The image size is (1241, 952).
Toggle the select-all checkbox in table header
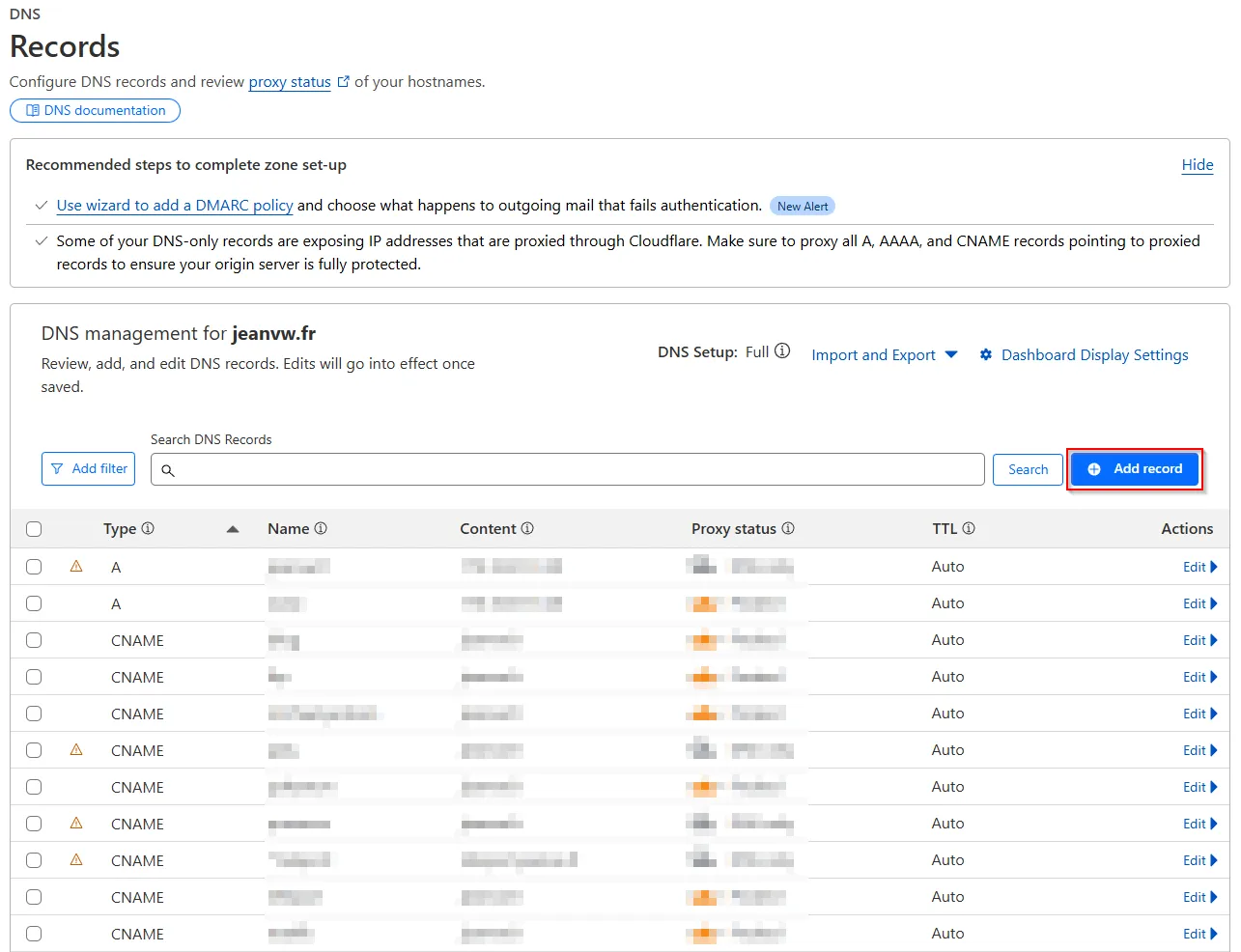[x=34, y=529]
